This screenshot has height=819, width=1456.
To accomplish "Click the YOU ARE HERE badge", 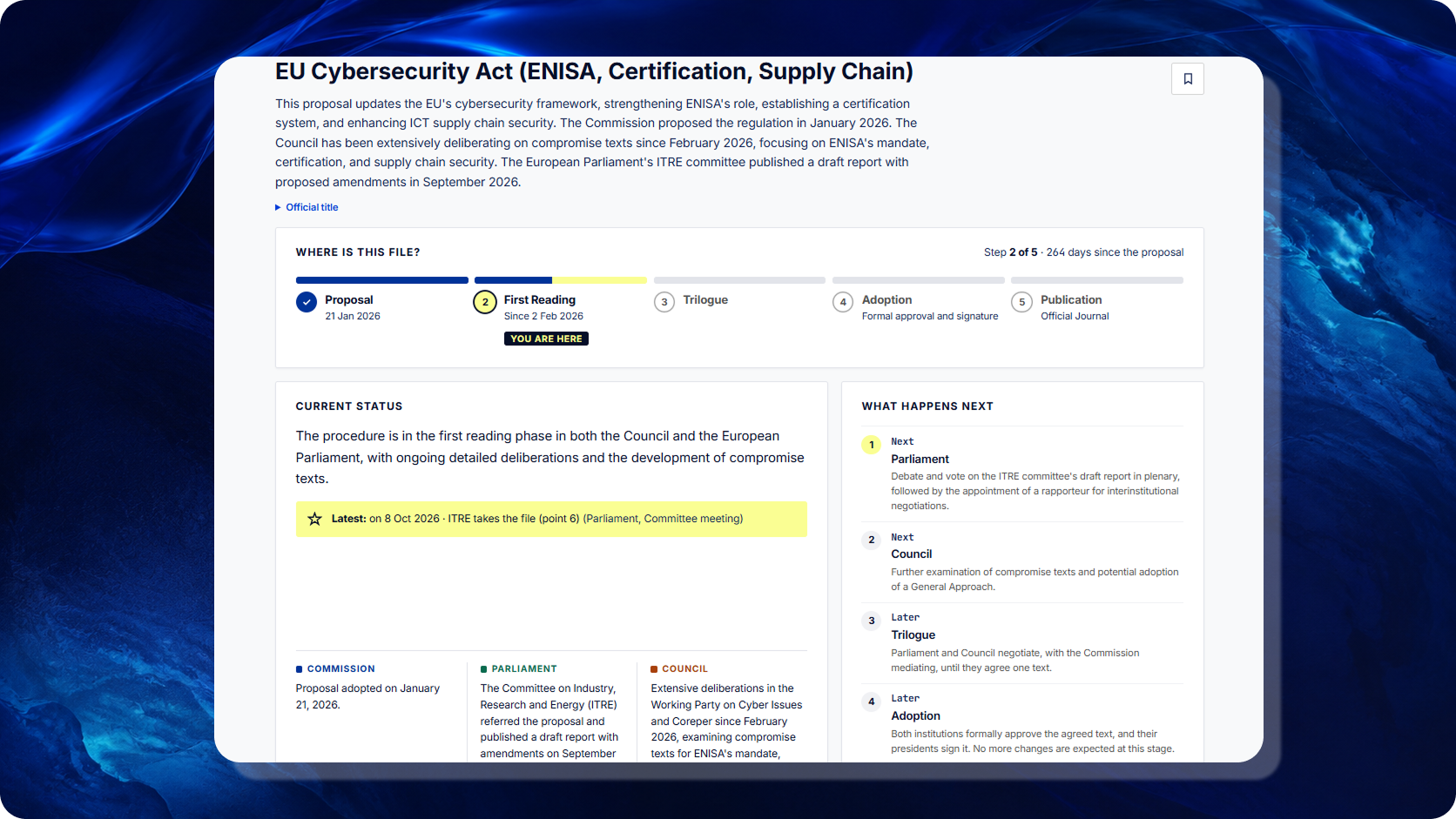I will coord(546,339).
